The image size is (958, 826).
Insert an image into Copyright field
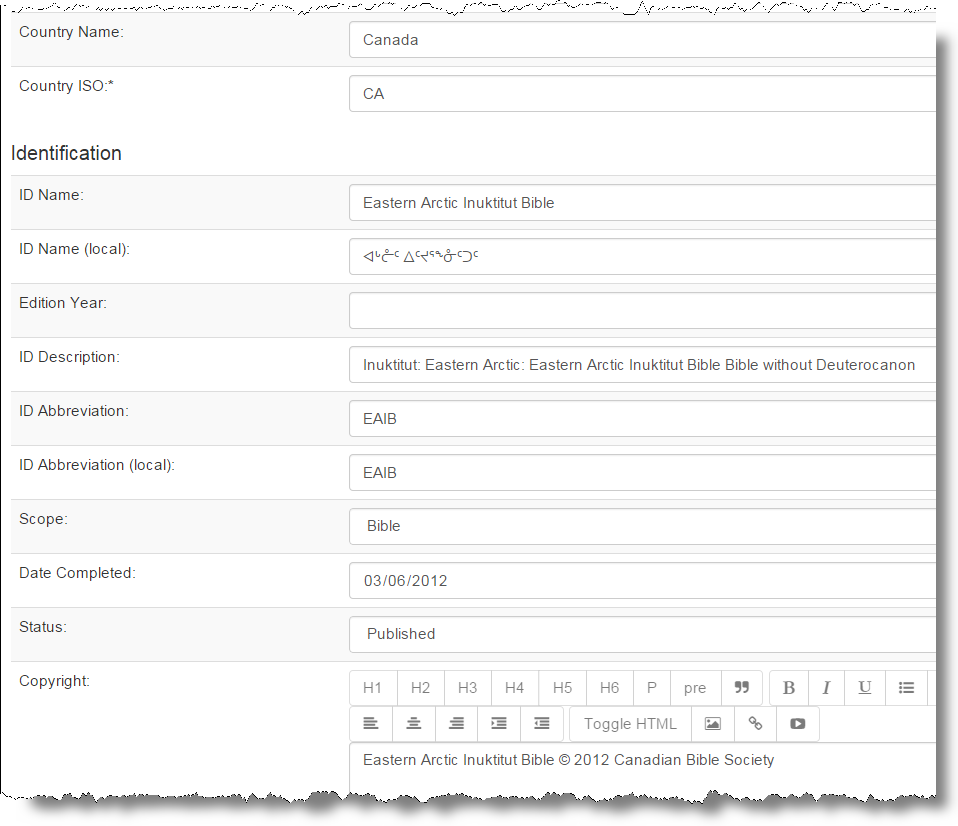click(x=712, y=724)
